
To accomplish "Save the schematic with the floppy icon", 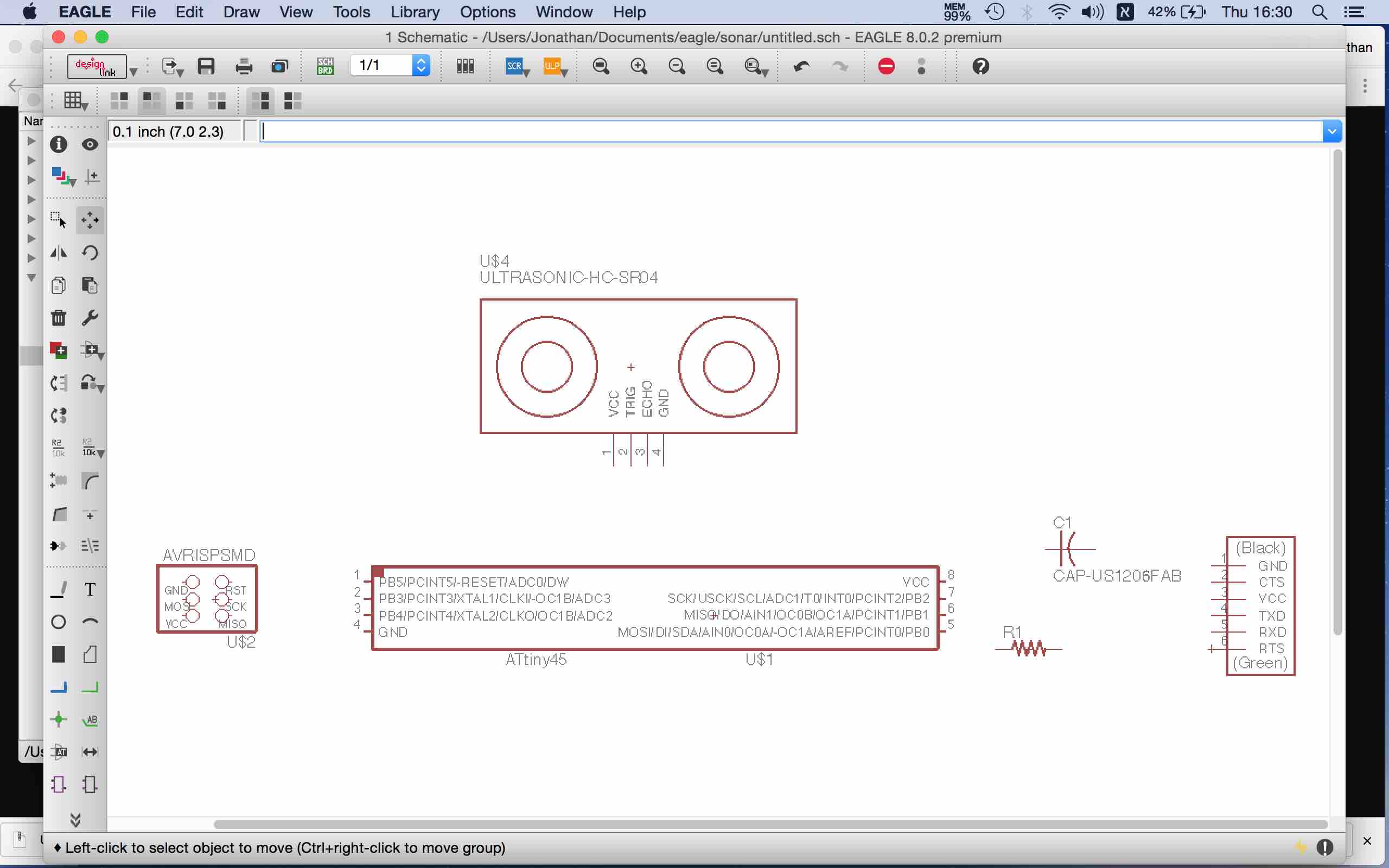I will click(x=206, y=66).
